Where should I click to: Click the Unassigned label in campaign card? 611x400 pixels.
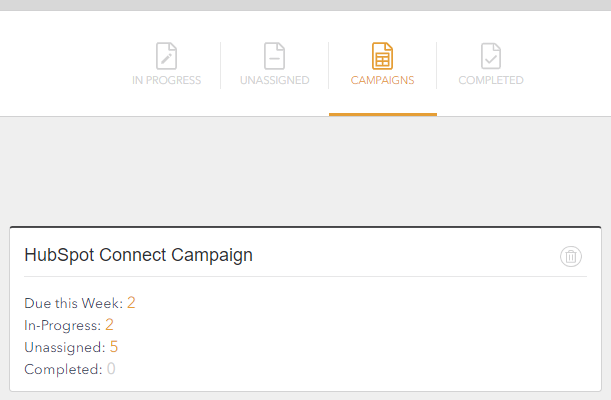pyautogui.click(x=65, y=347)
